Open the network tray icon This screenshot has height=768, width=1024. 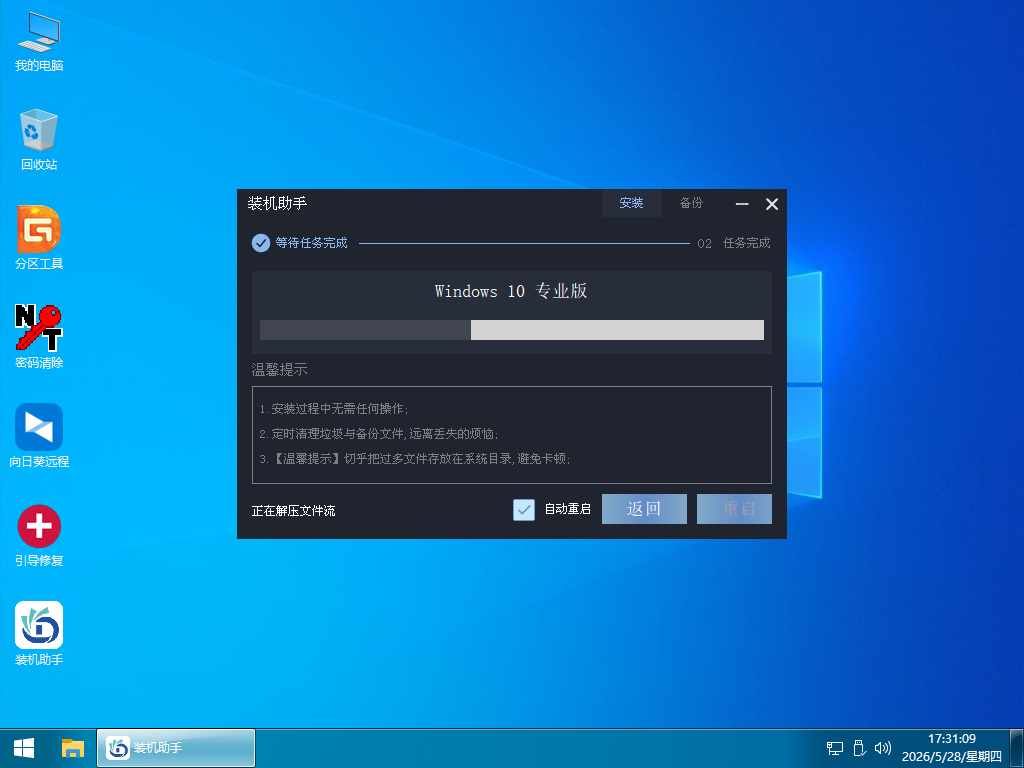point(835,748)
